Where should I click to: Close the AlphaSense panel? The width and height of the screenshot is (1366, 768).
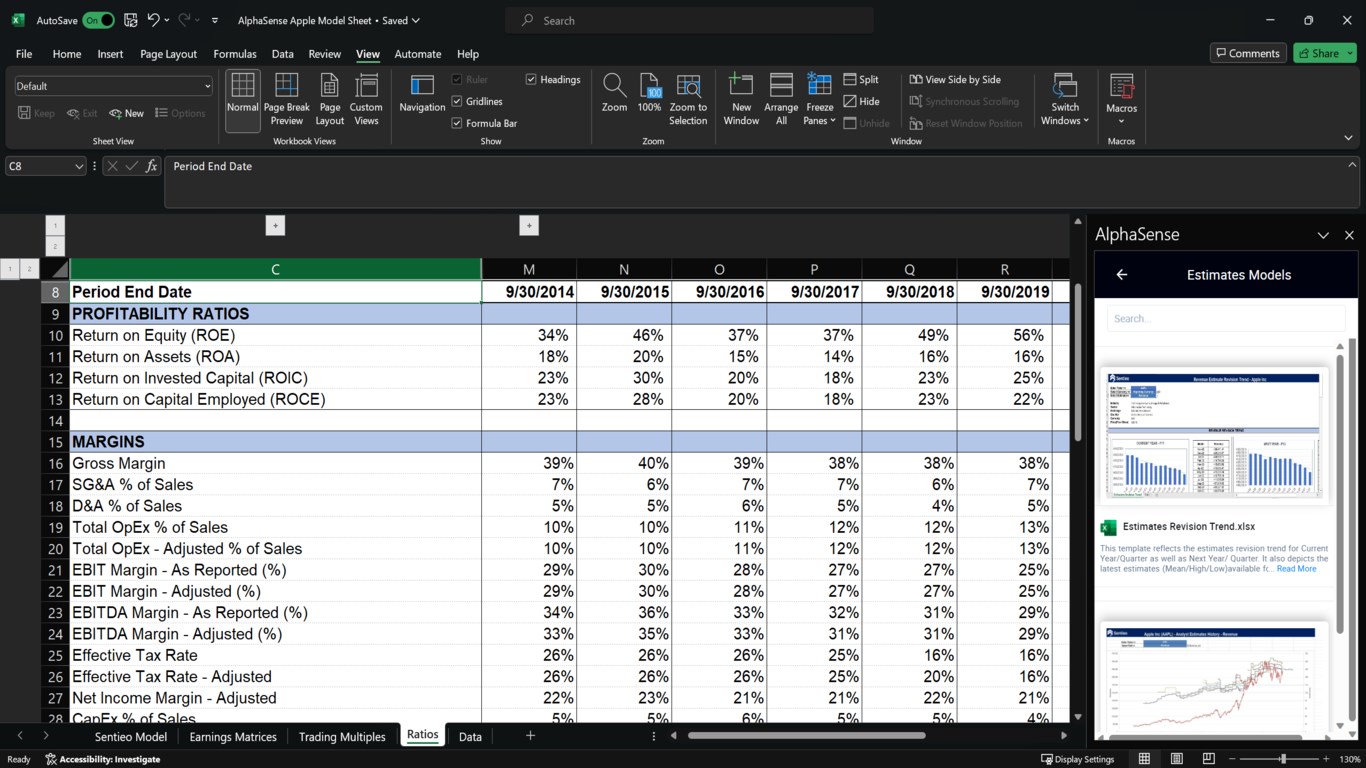point(1349,235)
